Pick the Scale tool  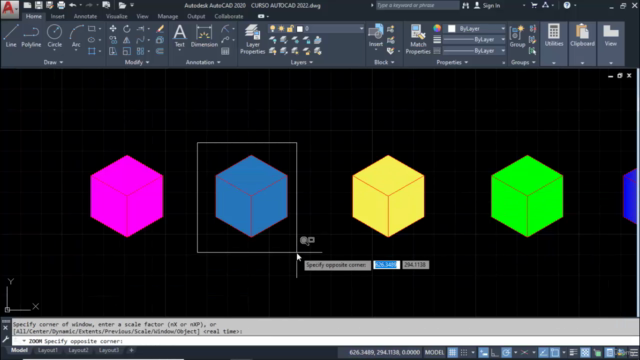pos(127,51)
